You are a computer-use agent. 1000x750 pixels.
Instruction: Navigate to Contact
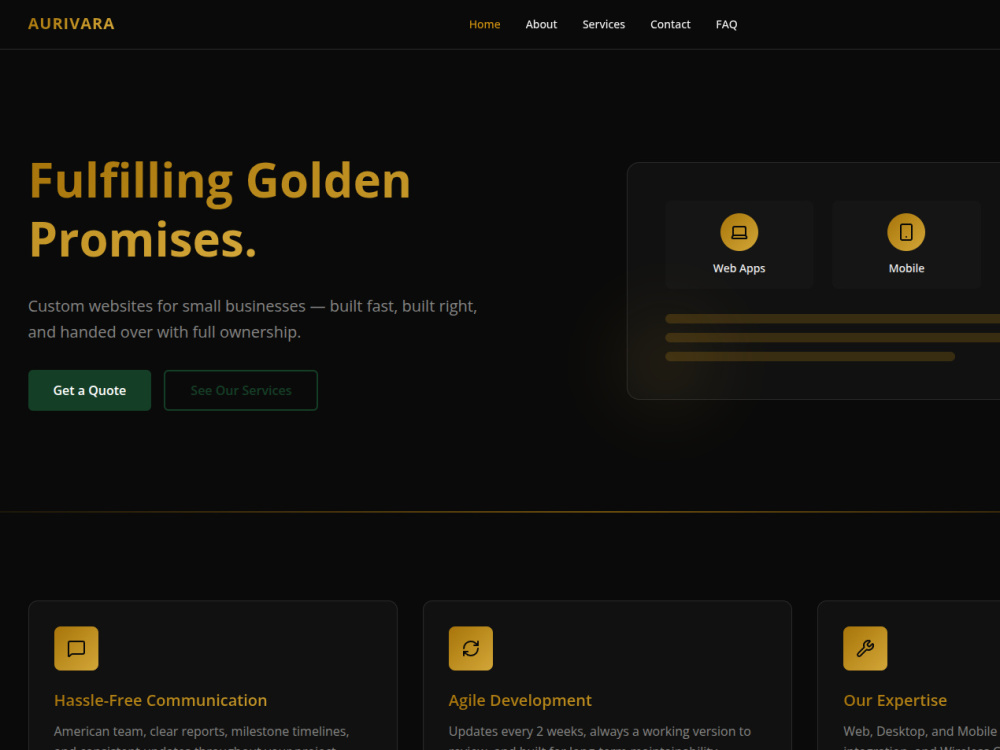[670, 24]
